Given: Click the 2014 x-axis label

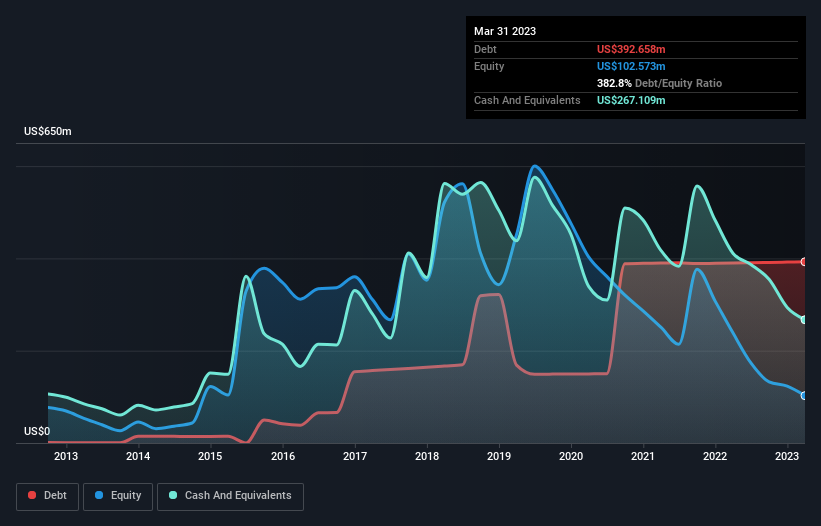Looking at the screenshot, I should pyautogui.click(x=138, y=456).
